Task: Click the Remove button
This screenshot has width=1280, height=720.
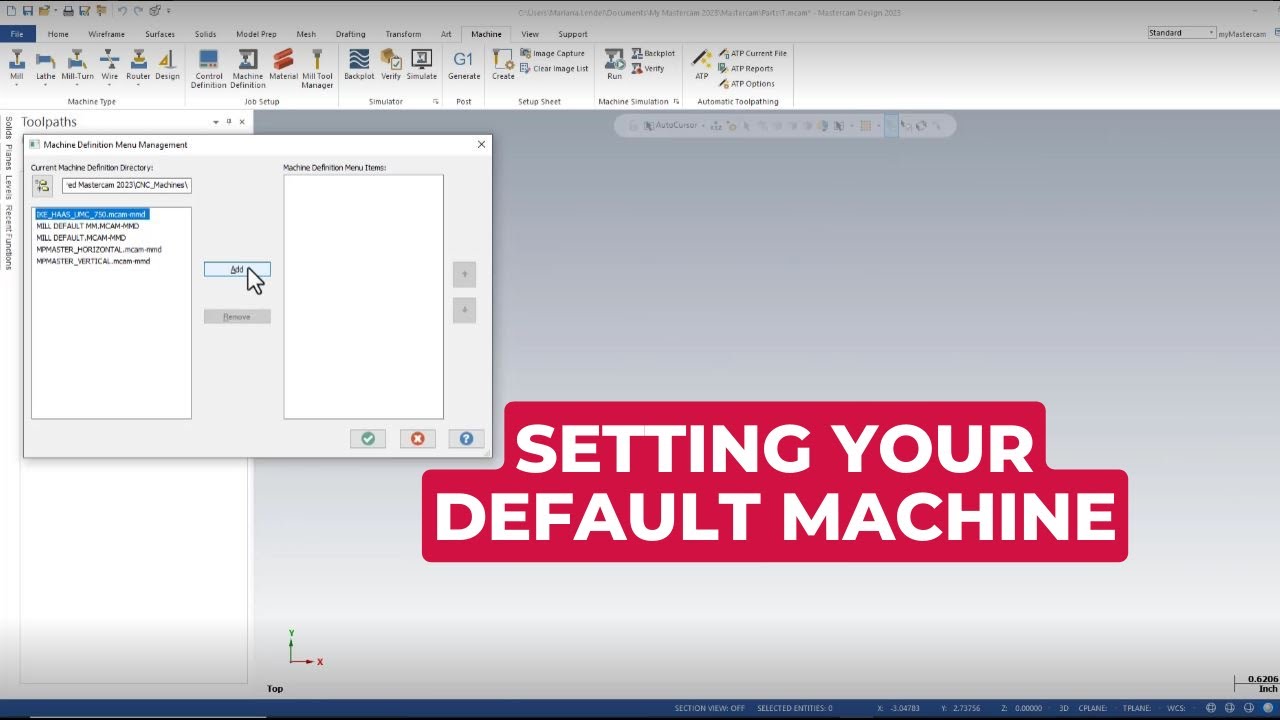Action: 237,316
